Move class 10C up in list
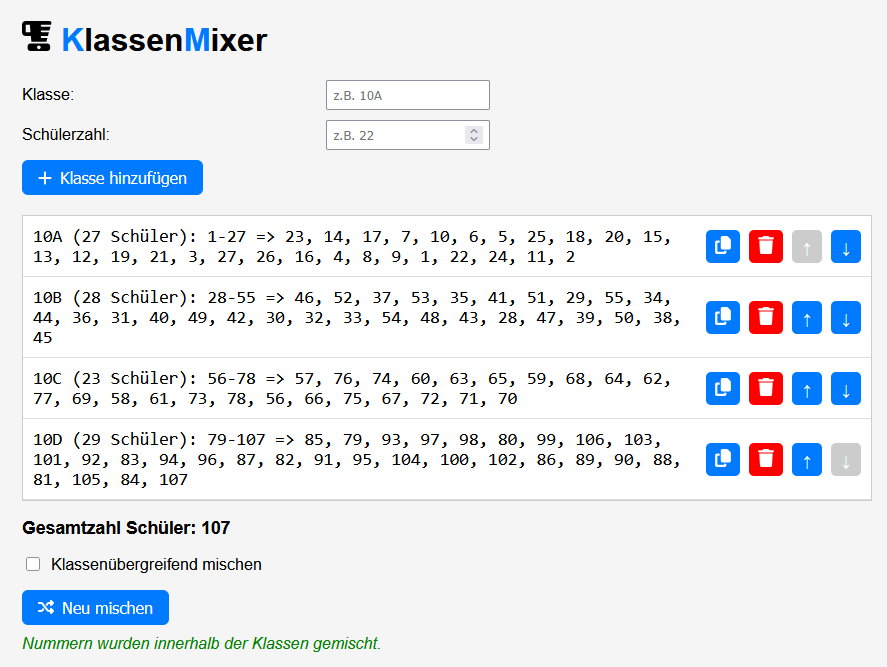 click(807, 389)
